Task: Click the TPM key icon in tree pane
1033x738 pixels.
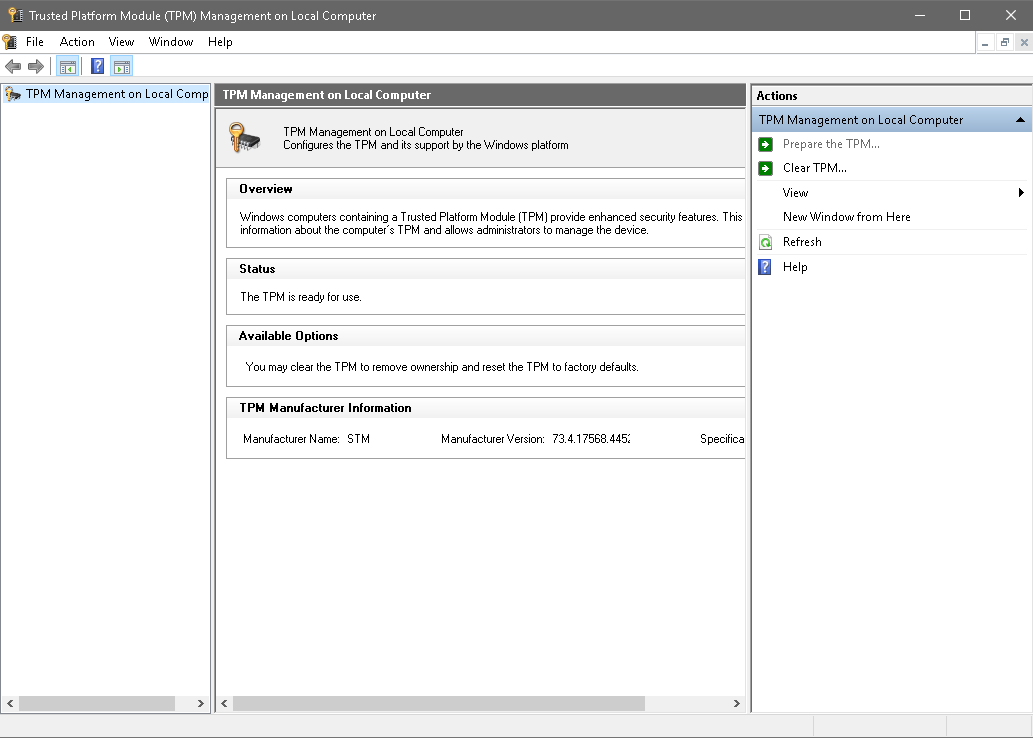Action: (13, 94)
